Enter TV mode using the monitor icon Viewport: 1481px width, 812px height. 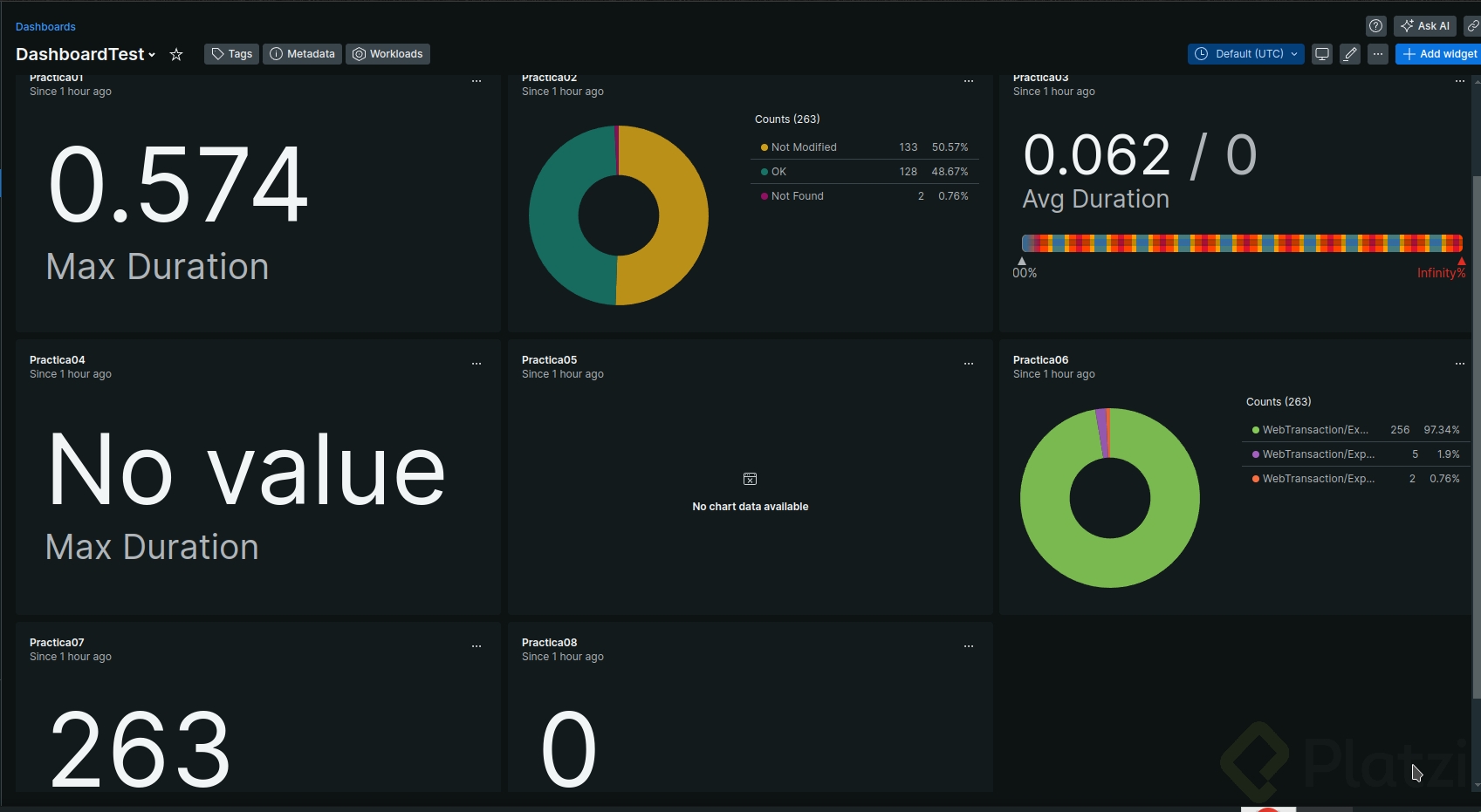click(1322, 54)
